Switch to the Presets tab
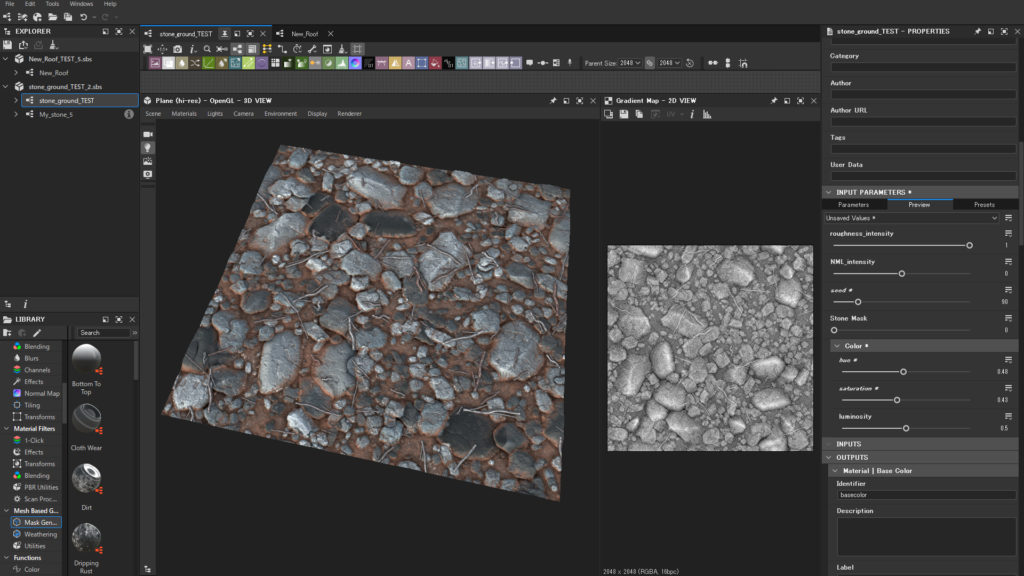1024x576 pixels. (x=984, y=205)
